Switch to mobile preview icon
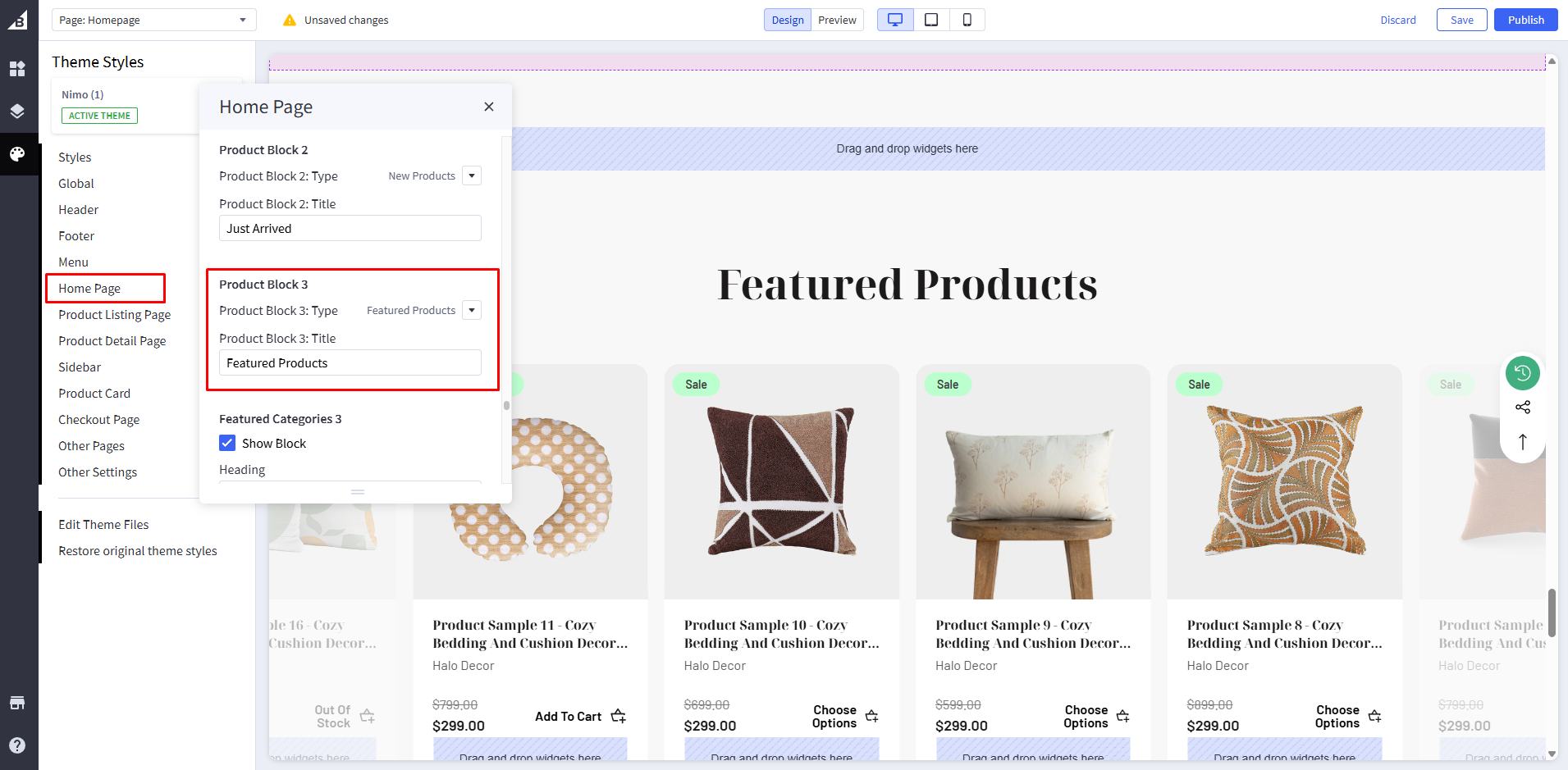This screenshot has width=1568, height=770. 967,20
